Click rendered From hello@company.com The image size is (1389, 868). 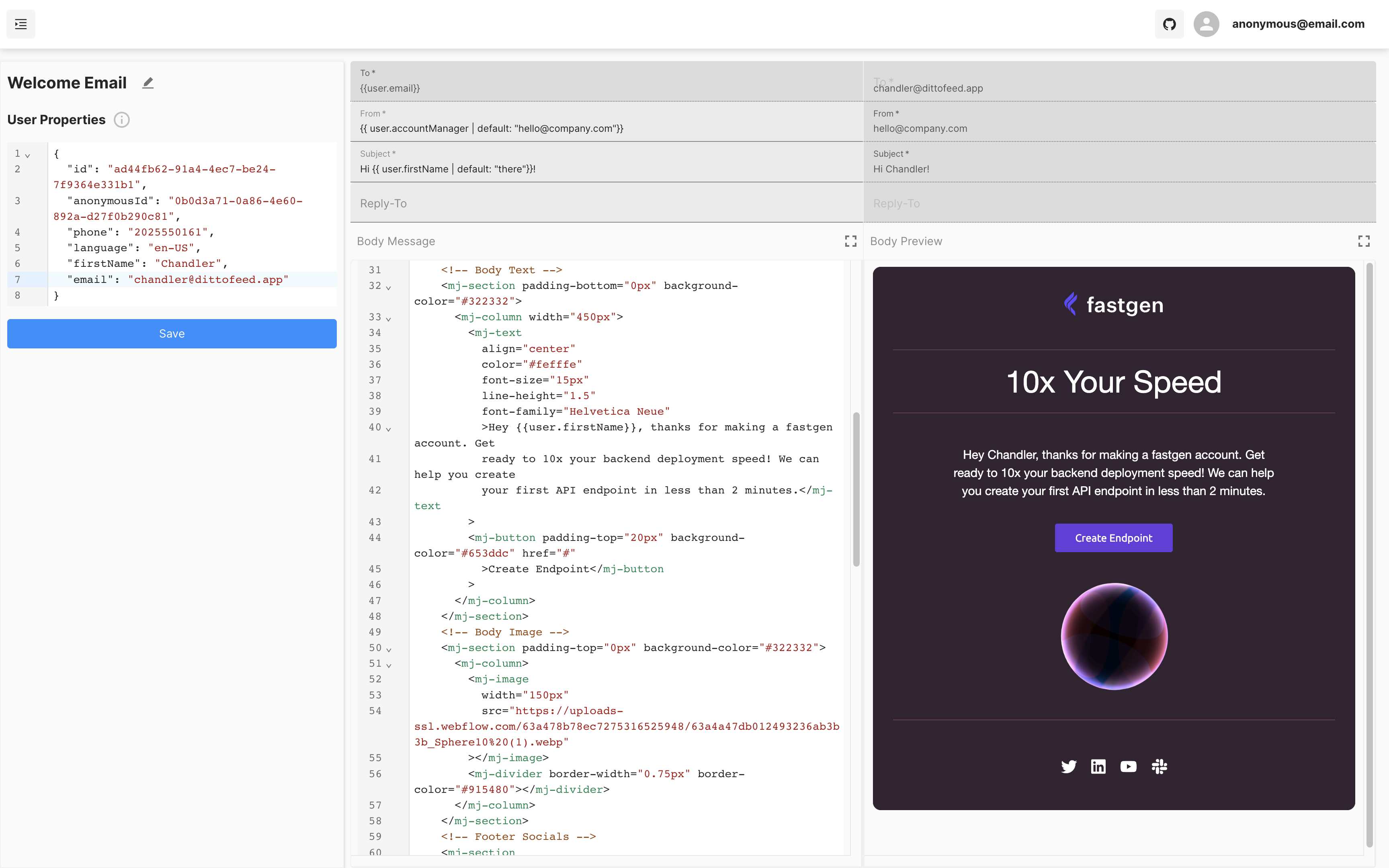(x=920, y=129)
